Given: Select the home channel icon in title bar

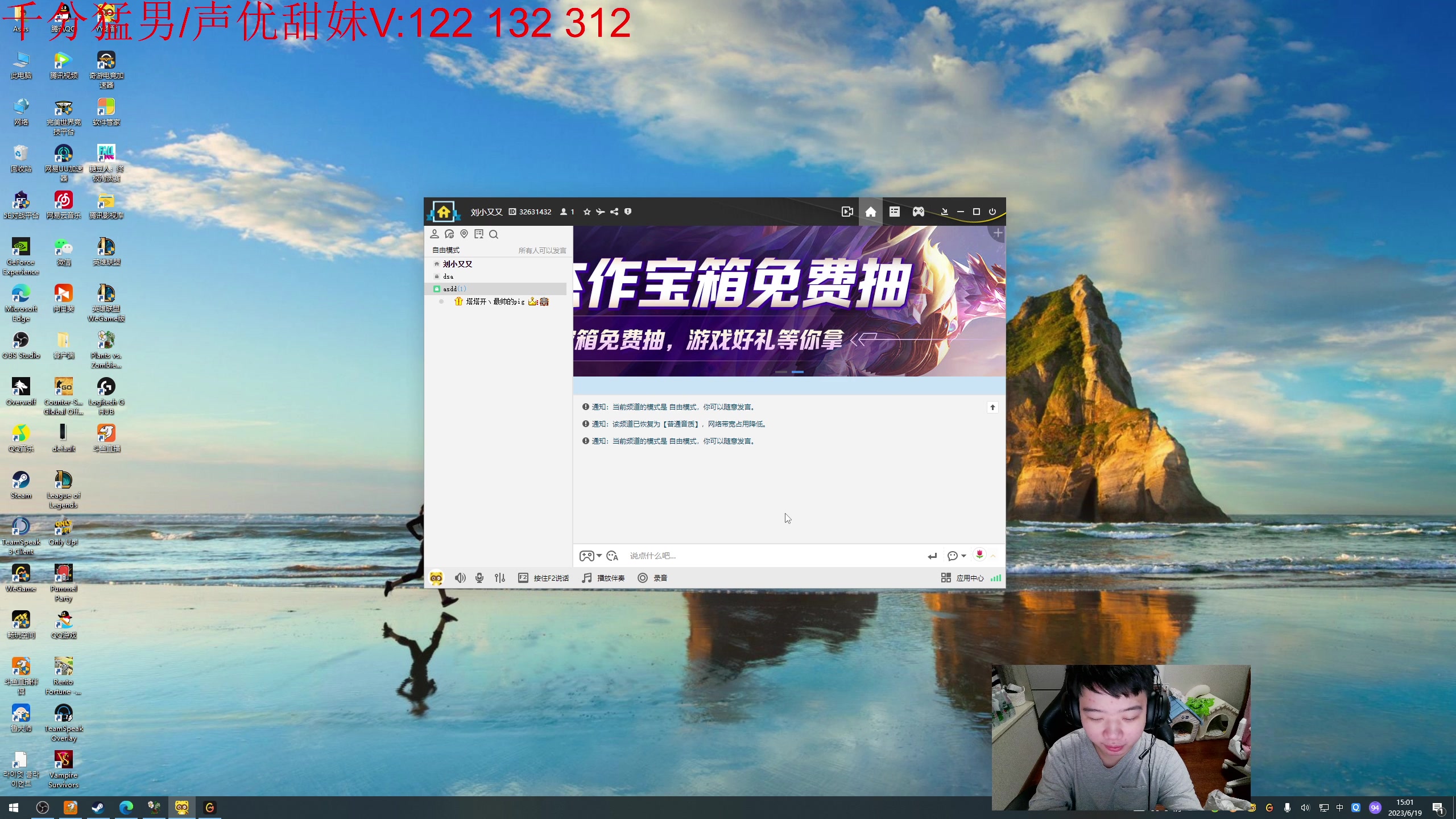Looking at the screenshot, I should [871, 212].
